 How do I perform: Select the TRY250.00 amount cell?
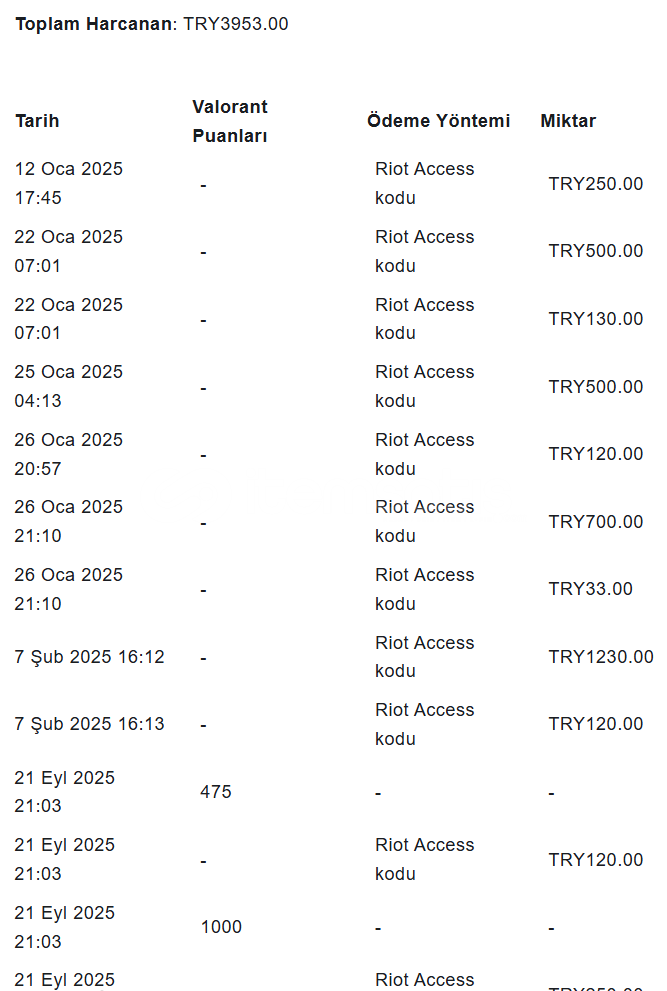point(596,184)
